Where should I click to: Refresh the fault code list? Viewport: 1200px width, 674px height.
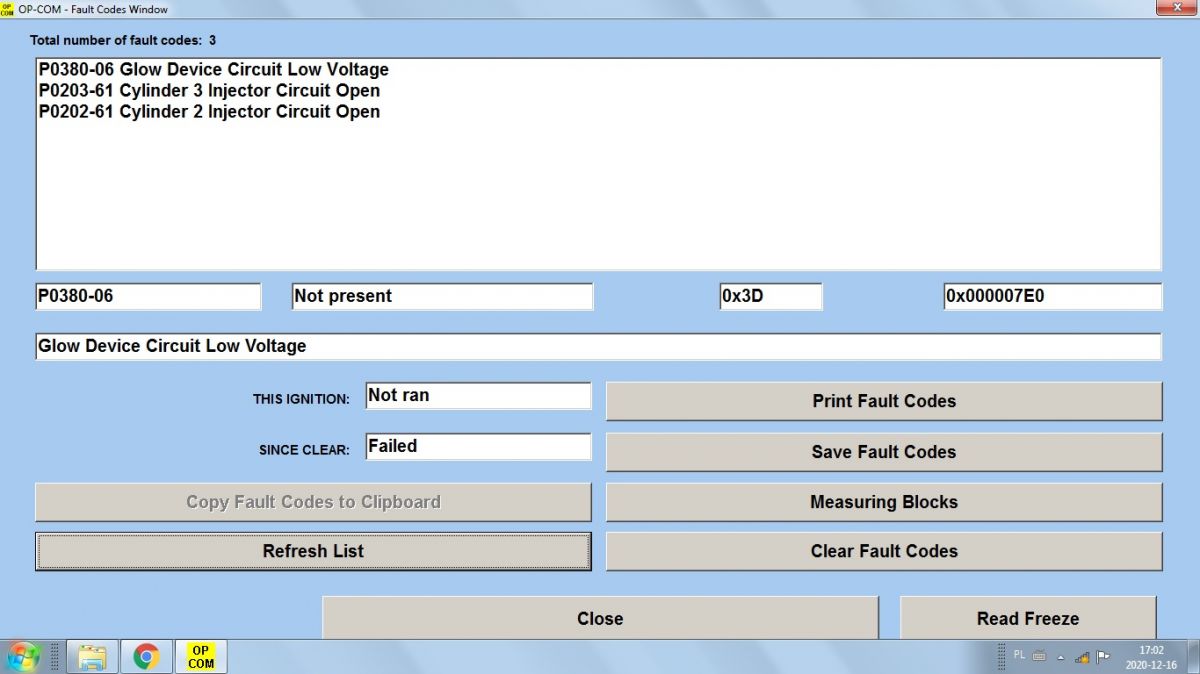point(313,551)
